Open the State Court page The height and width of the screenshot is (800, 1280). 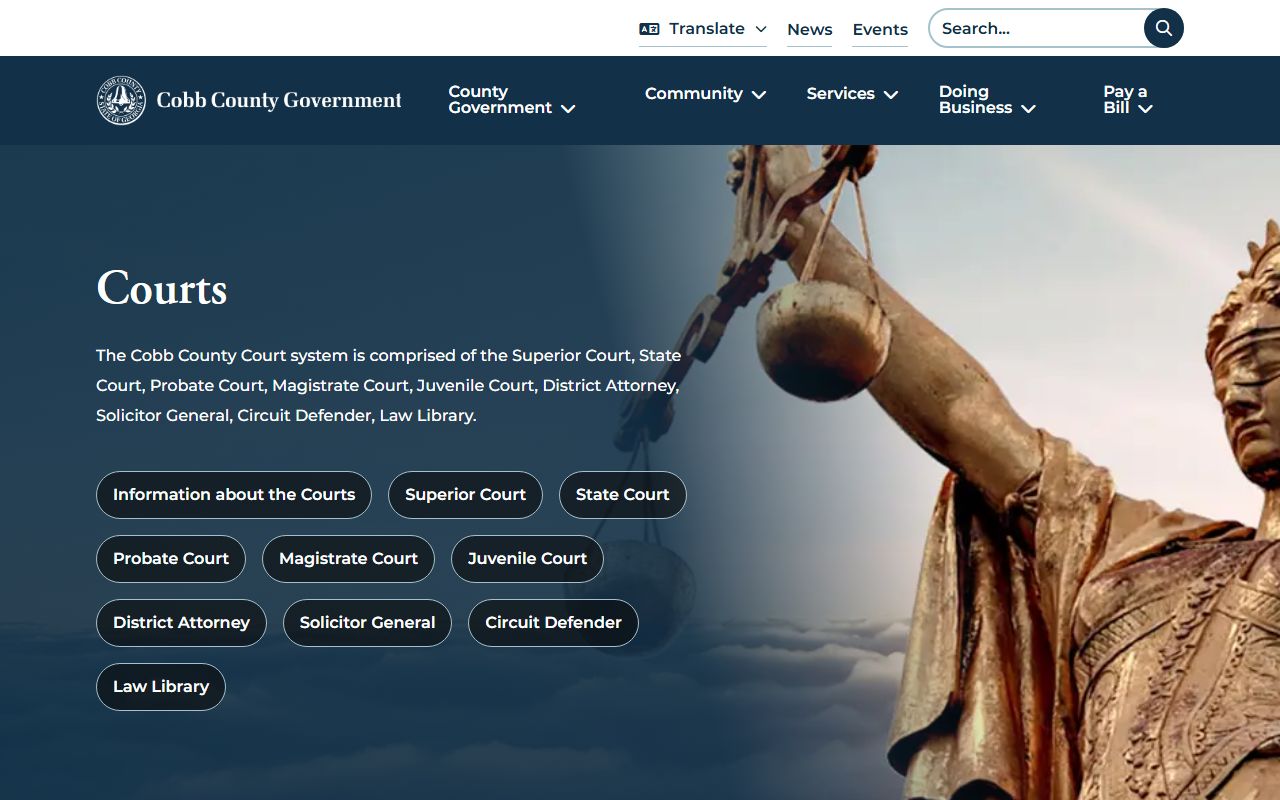tap(623, 495)
